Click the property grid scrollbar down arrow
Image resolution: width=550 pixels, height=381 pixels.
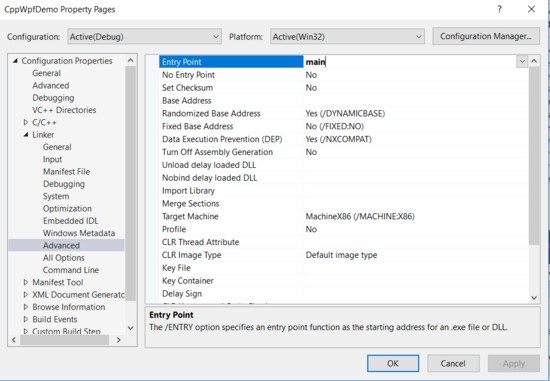[534, 298]
